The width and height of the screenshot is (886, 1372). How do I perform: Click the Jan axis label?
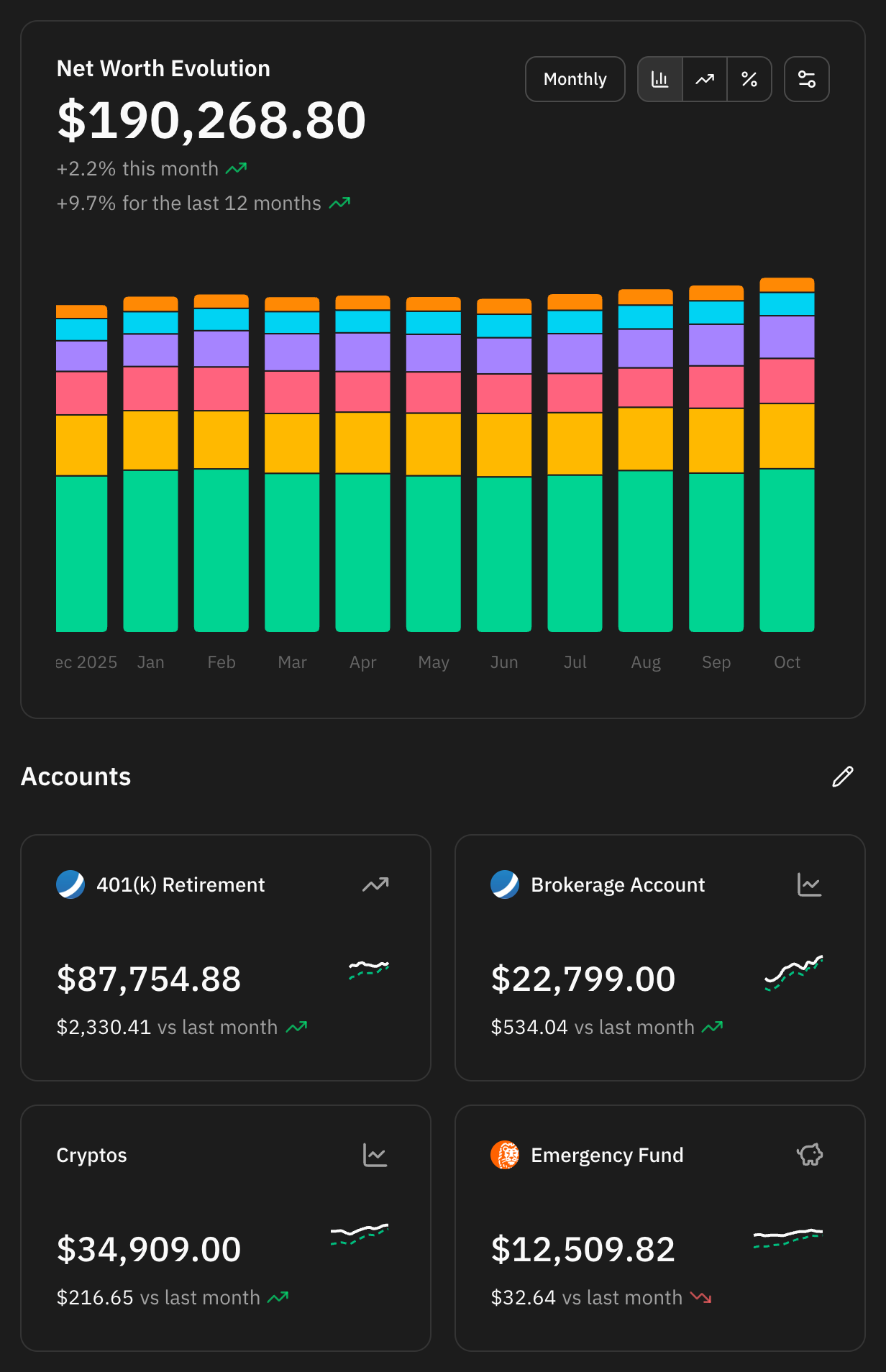click(150, 662)
